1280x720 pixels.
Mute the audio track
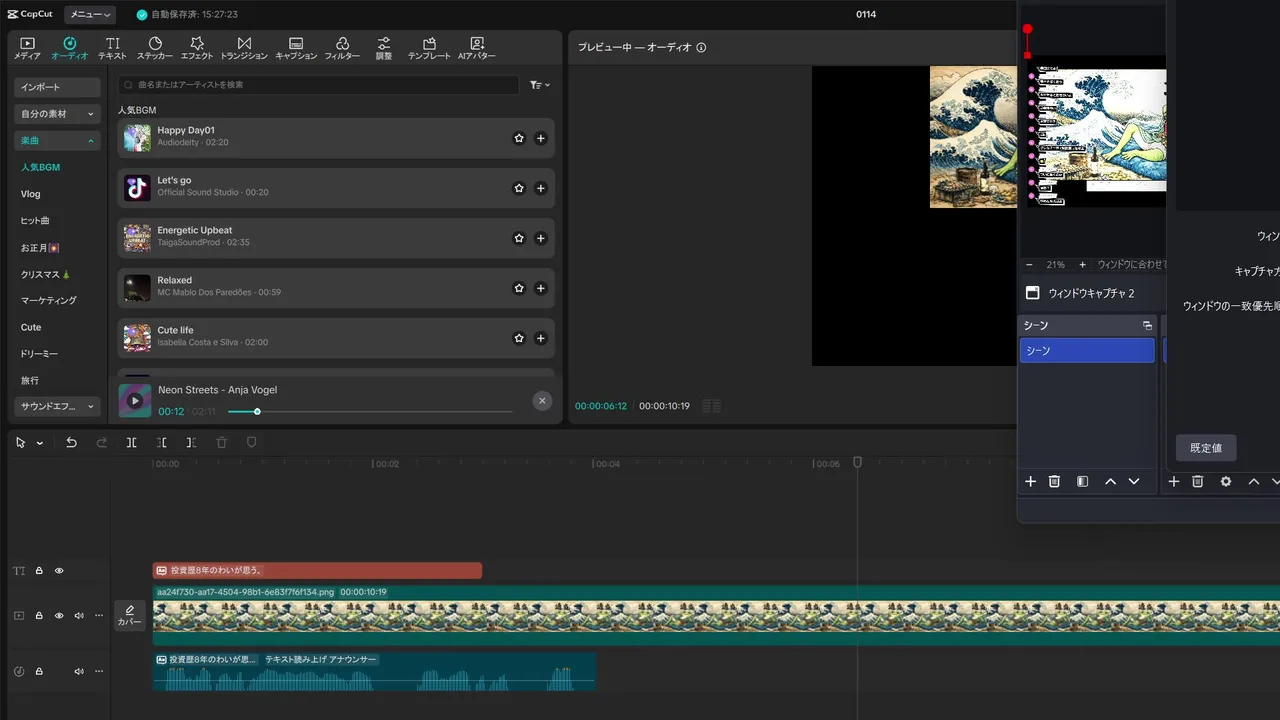pos(79,672)
